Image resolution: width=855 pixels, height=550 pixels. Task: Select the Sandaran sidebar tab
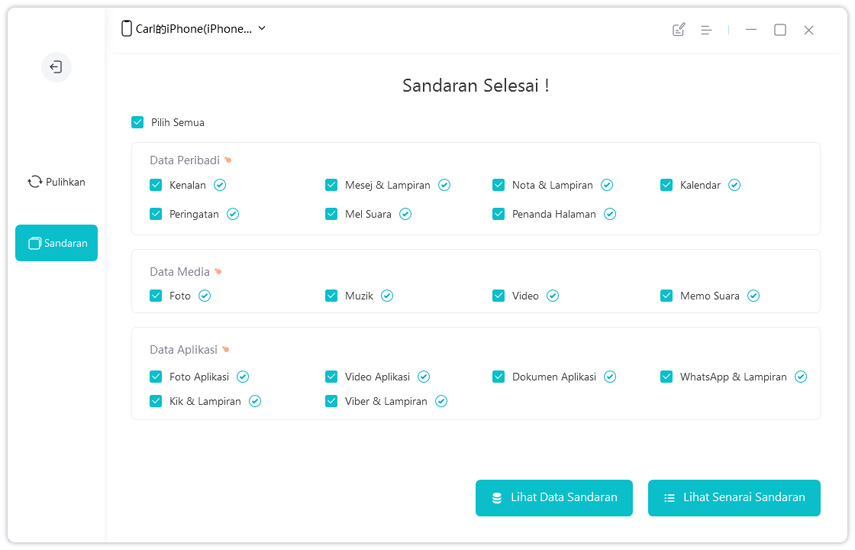click(56, 243)
